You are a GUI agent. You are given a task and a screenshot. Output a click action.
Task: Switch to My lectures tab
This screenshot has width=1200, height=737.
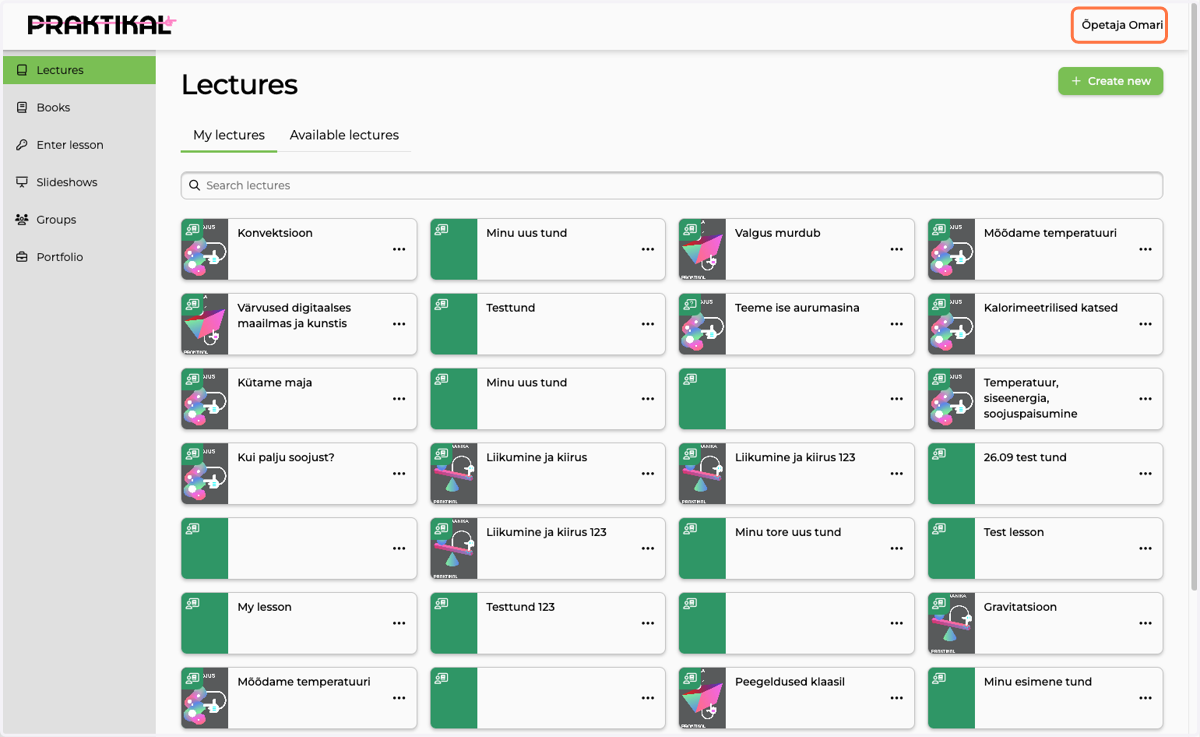coord(229,135)
